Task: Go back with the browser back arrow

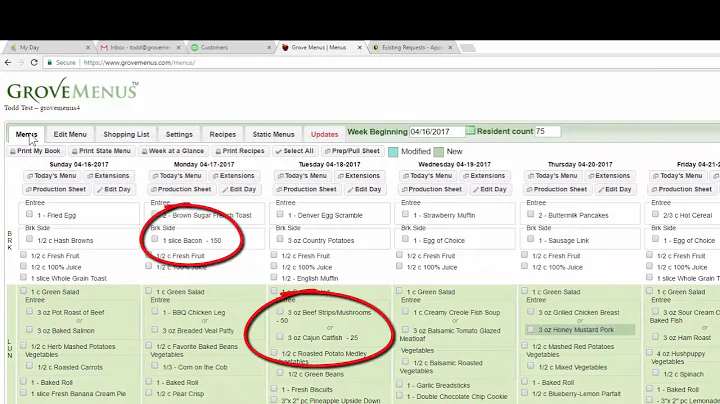Action: click(8, 62)
